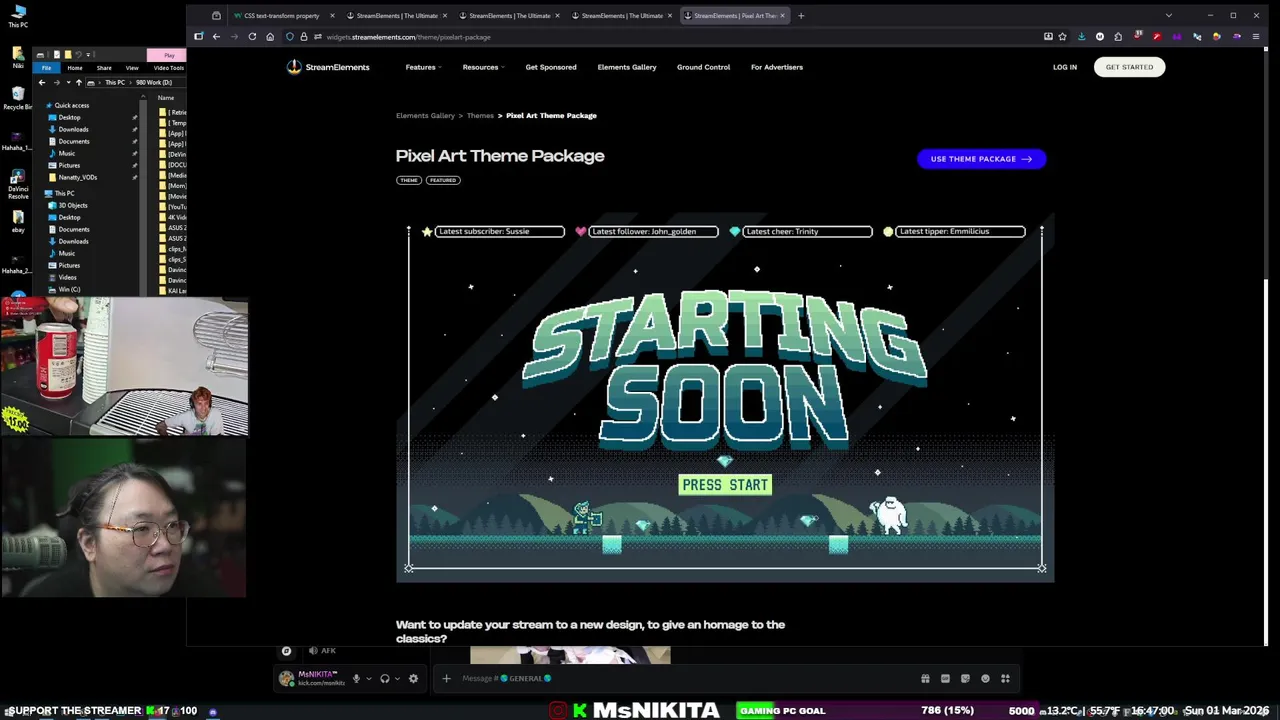The image size is (1280, 720).
Task: Click the Starting Soon theme preview image
Action: [725, 397]
